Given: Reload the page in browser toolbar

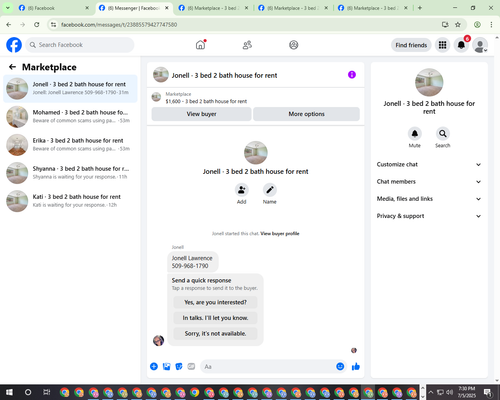Looking at the screenshot, I should pos(37,24).
